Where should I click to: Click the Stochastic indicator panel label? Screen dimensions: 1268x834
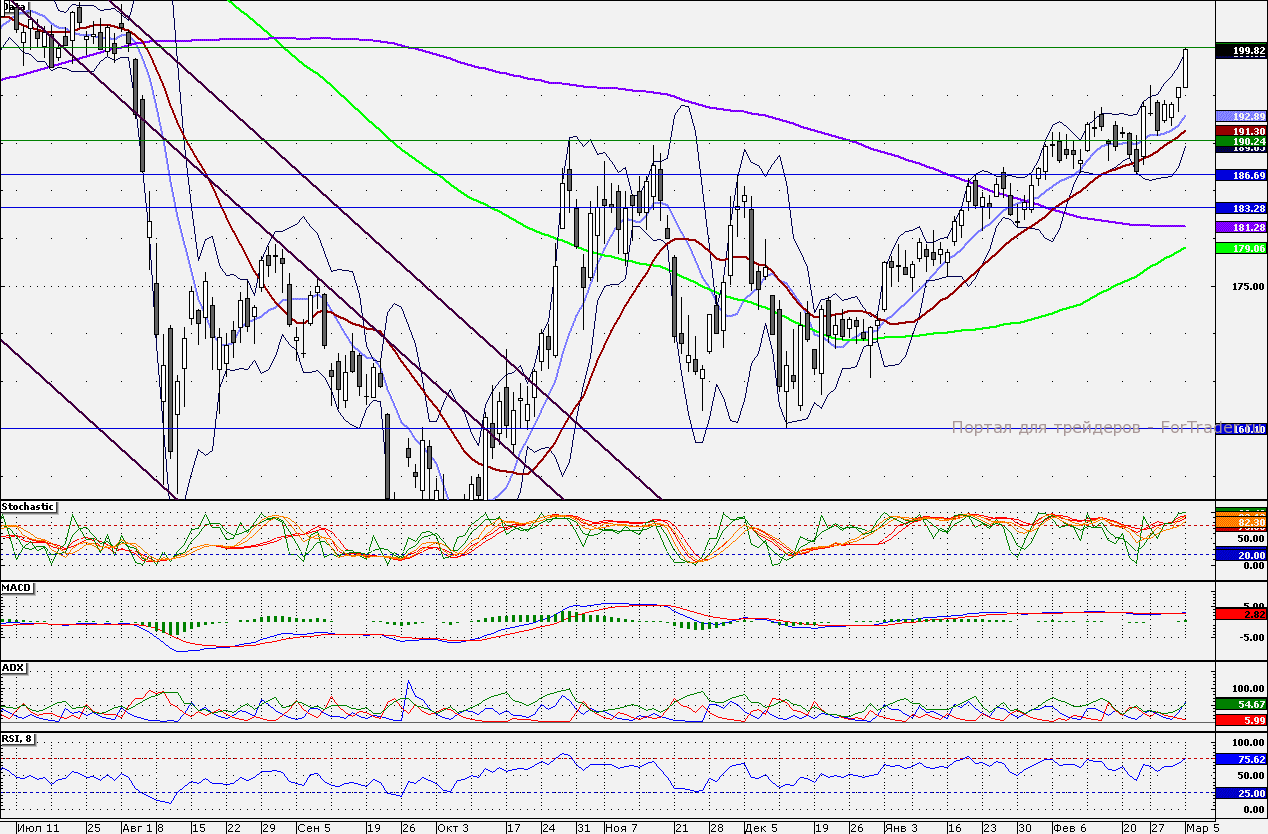point(28,507)
